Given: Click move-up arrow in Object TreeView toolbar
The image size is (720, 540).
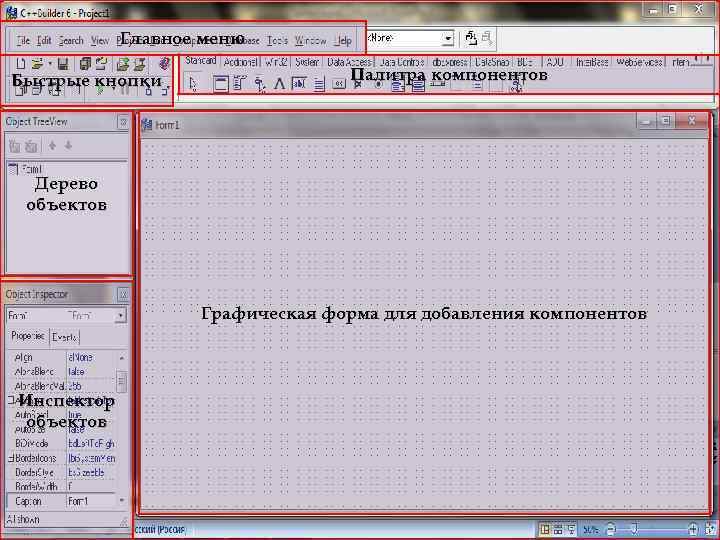Looking at the screenshot, I should pos(52,146).
